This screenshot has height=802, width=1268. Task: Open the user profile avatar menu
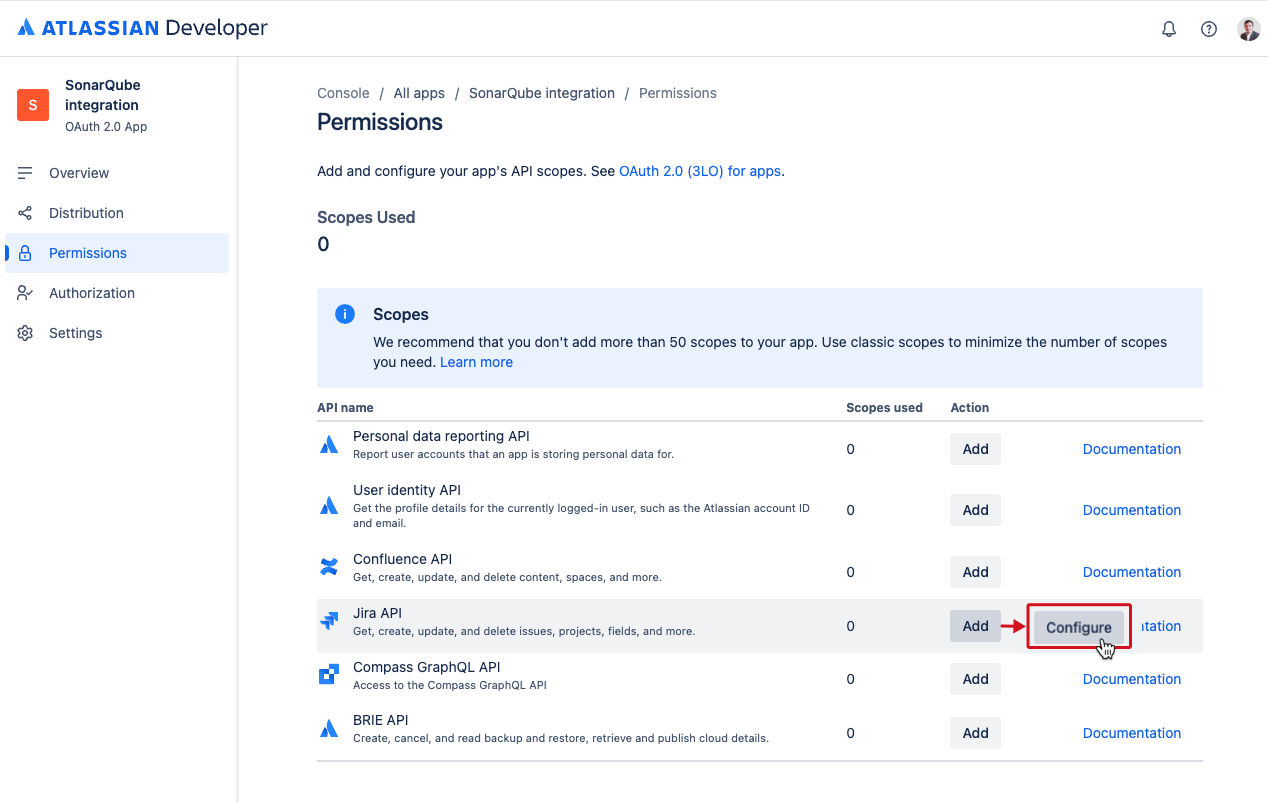click(x=1248, y=28)
